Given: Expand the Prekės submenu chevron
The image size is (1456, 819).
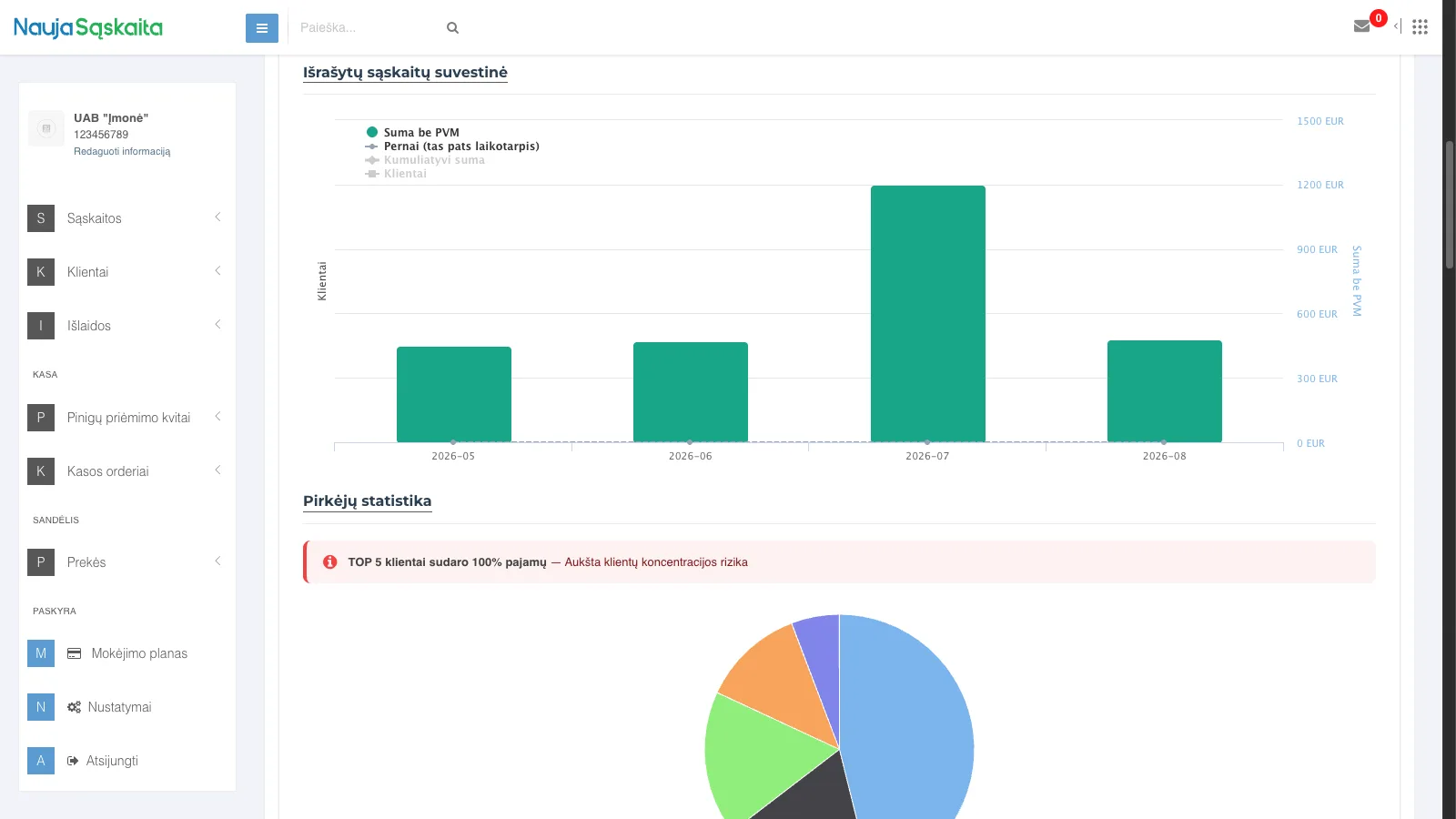Looking at the screenshot, I should 217,561.
